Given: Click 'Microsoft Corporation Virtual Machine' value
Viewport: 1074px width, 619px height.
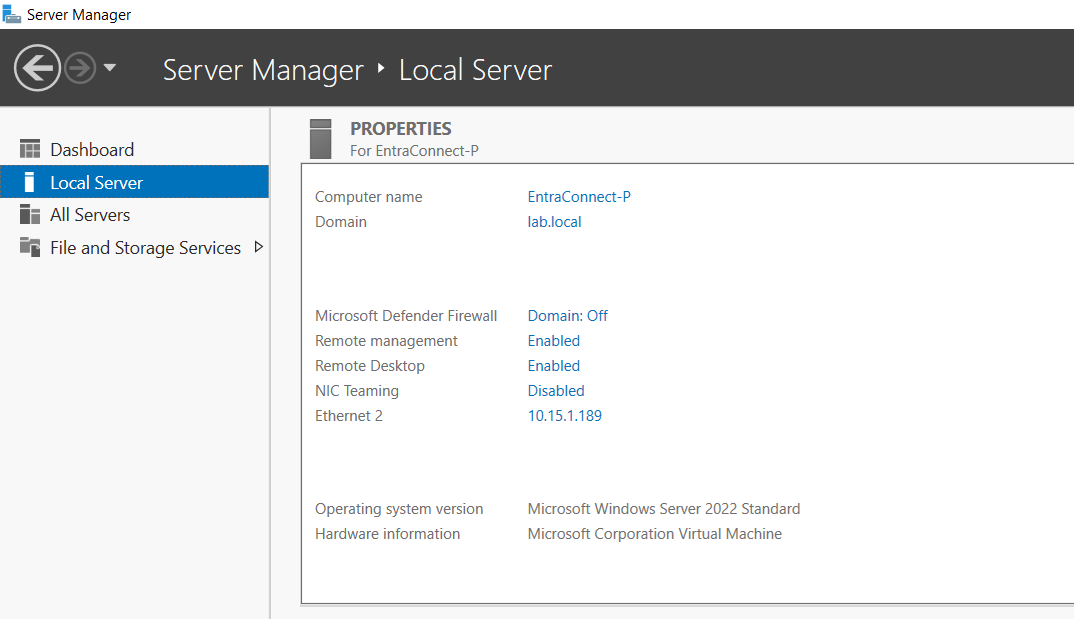Looking at the screenshot, I should pos(654,534).
